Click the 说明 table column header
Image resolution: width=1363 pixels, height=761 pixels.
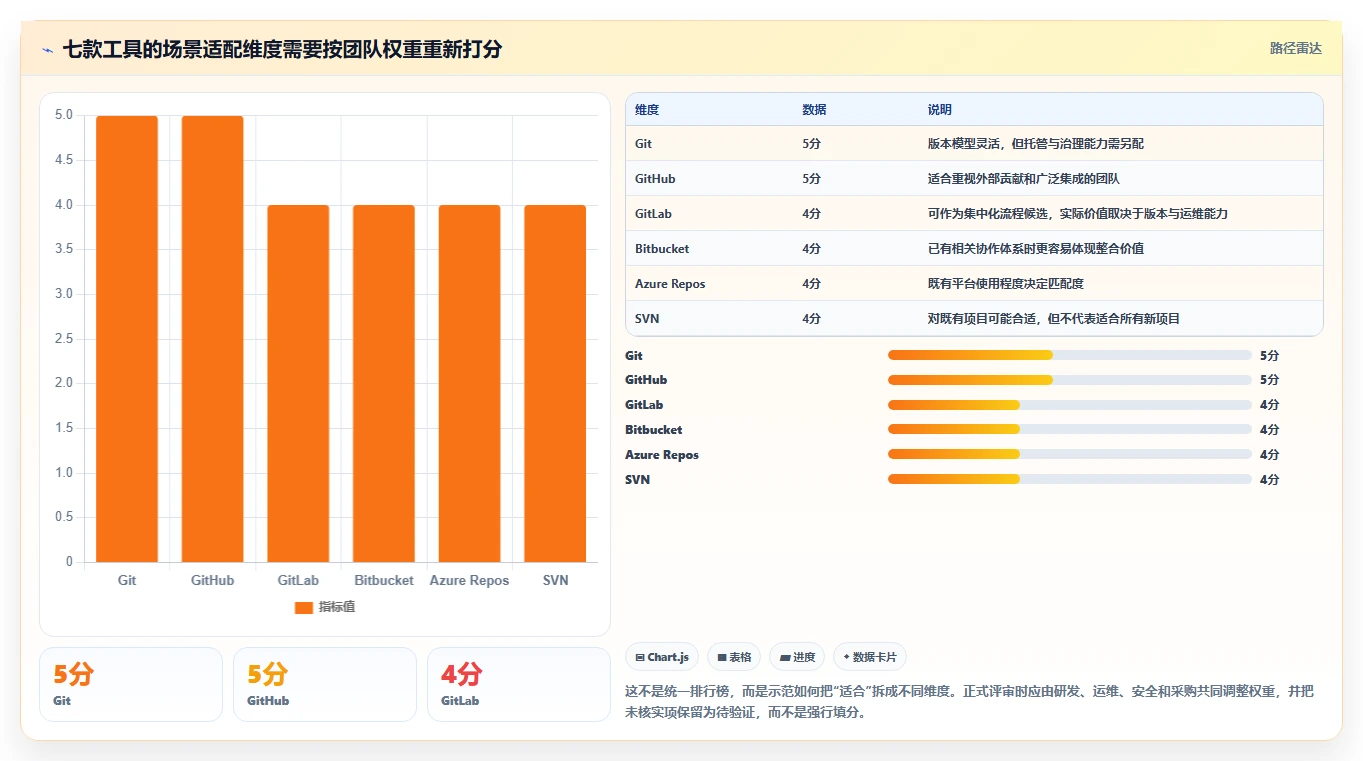click(x=940, y=110)
